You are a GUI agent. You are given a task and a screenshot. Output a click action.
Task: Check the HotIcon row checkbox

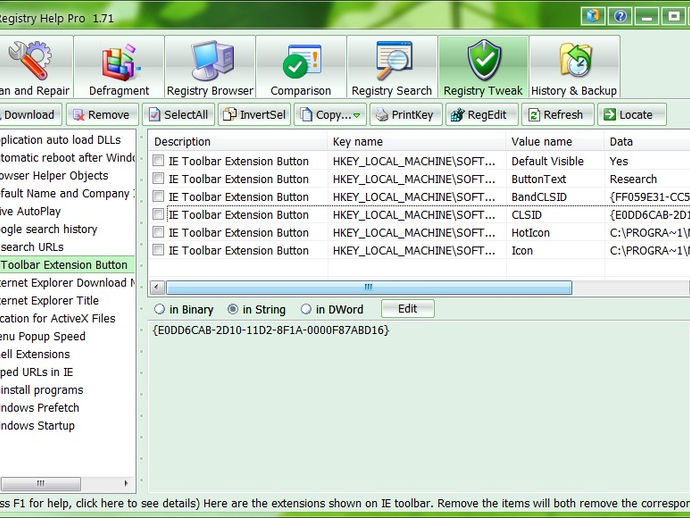coord(158,232)
